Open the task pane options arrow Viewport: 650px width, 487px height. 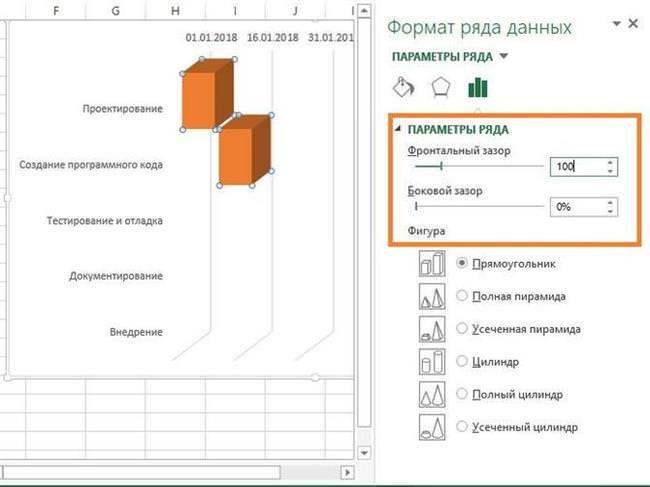616,24
